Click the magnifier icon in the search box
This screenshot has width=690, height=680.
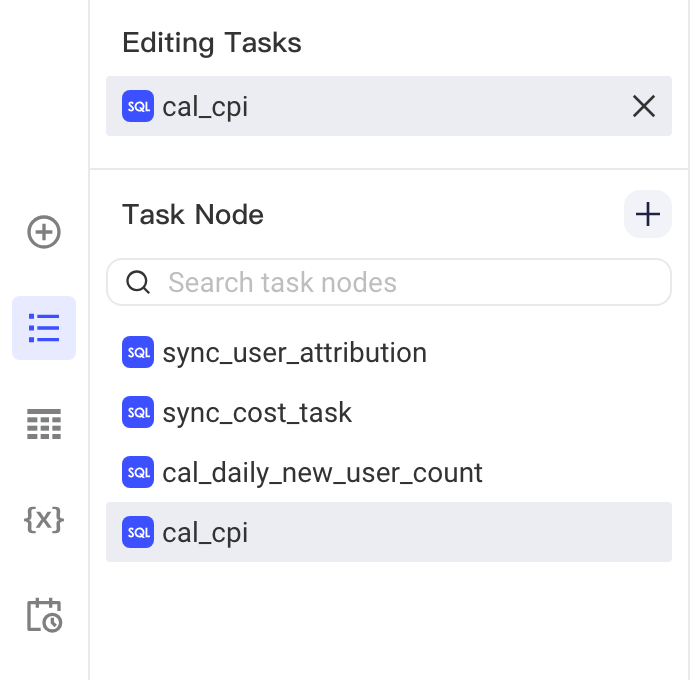(138, 282)
